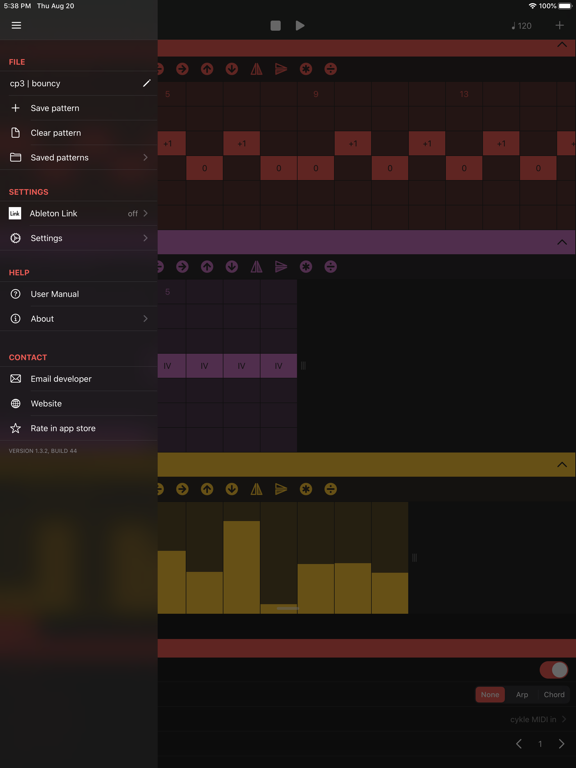Shift red pattern right with arrow icon
The image size is (576, 768).
[182, 70]
